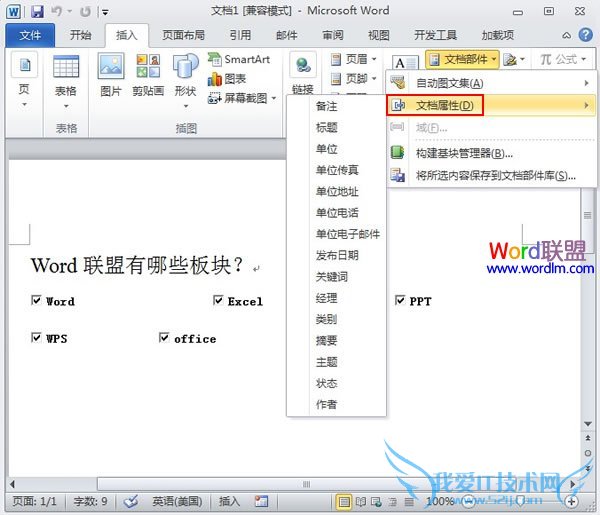600x515 pixels.
Task: Click the Redo icon in title bar
Action: pos(85,12)
